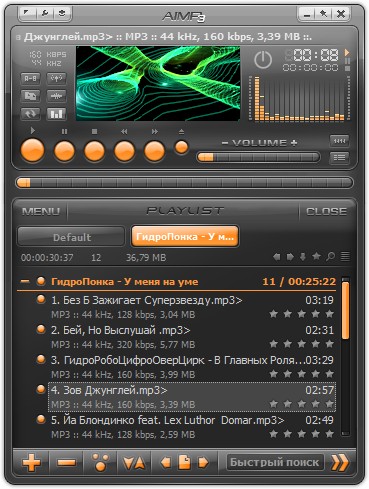Add files with the plus button
Image resolution: width=369 pixels, height=489 pixels.
click(31, 462)
